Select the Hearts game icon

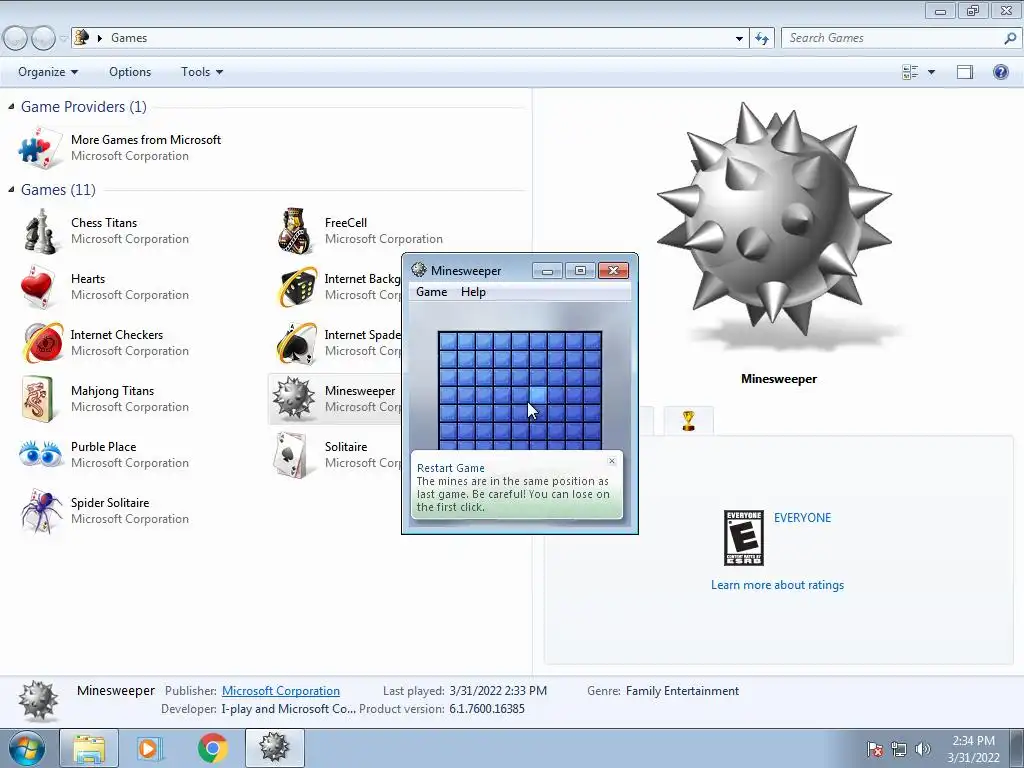coord(38,287)
